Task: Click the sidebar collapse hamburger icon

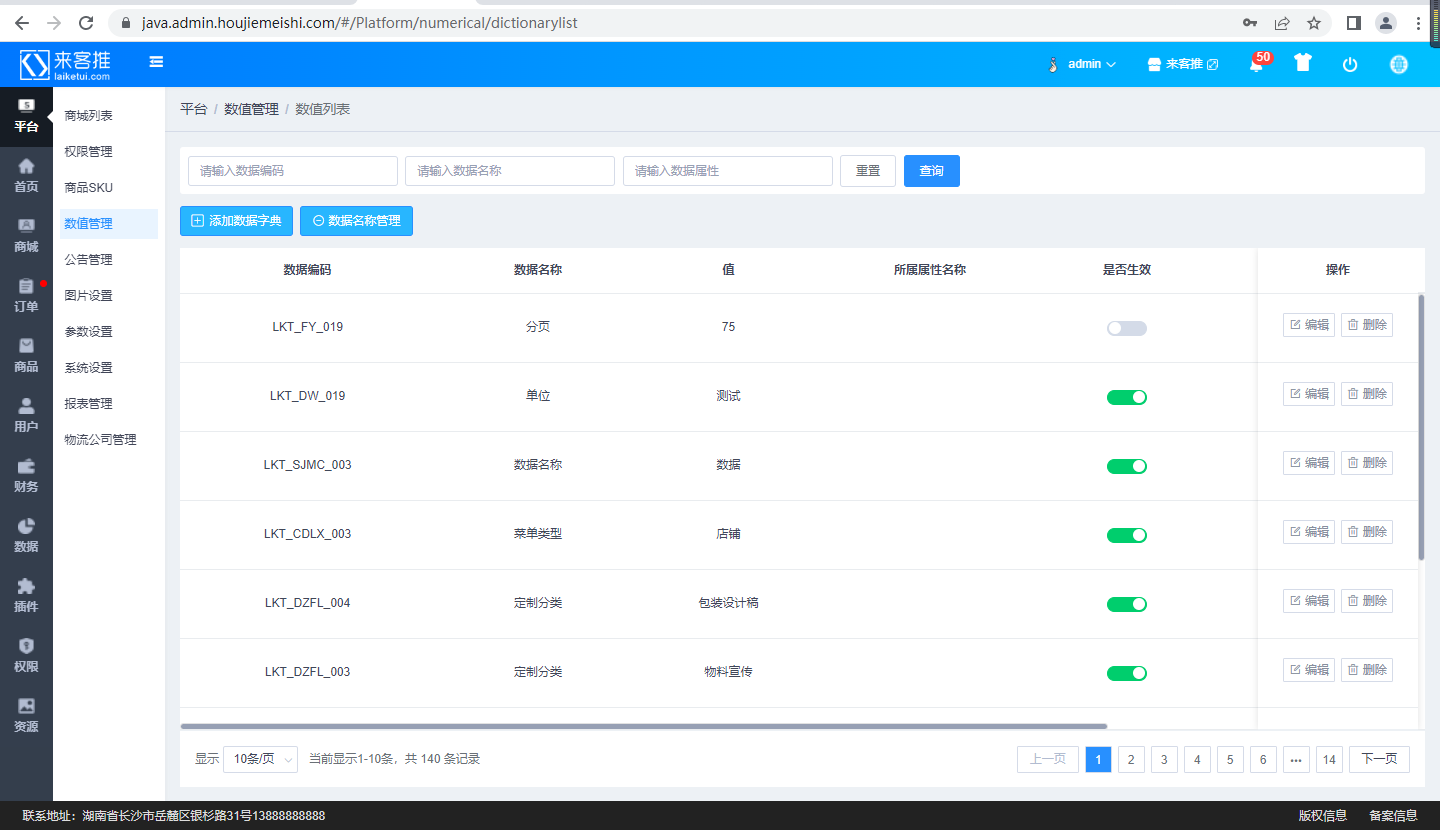Action: [x=156, y=62]
